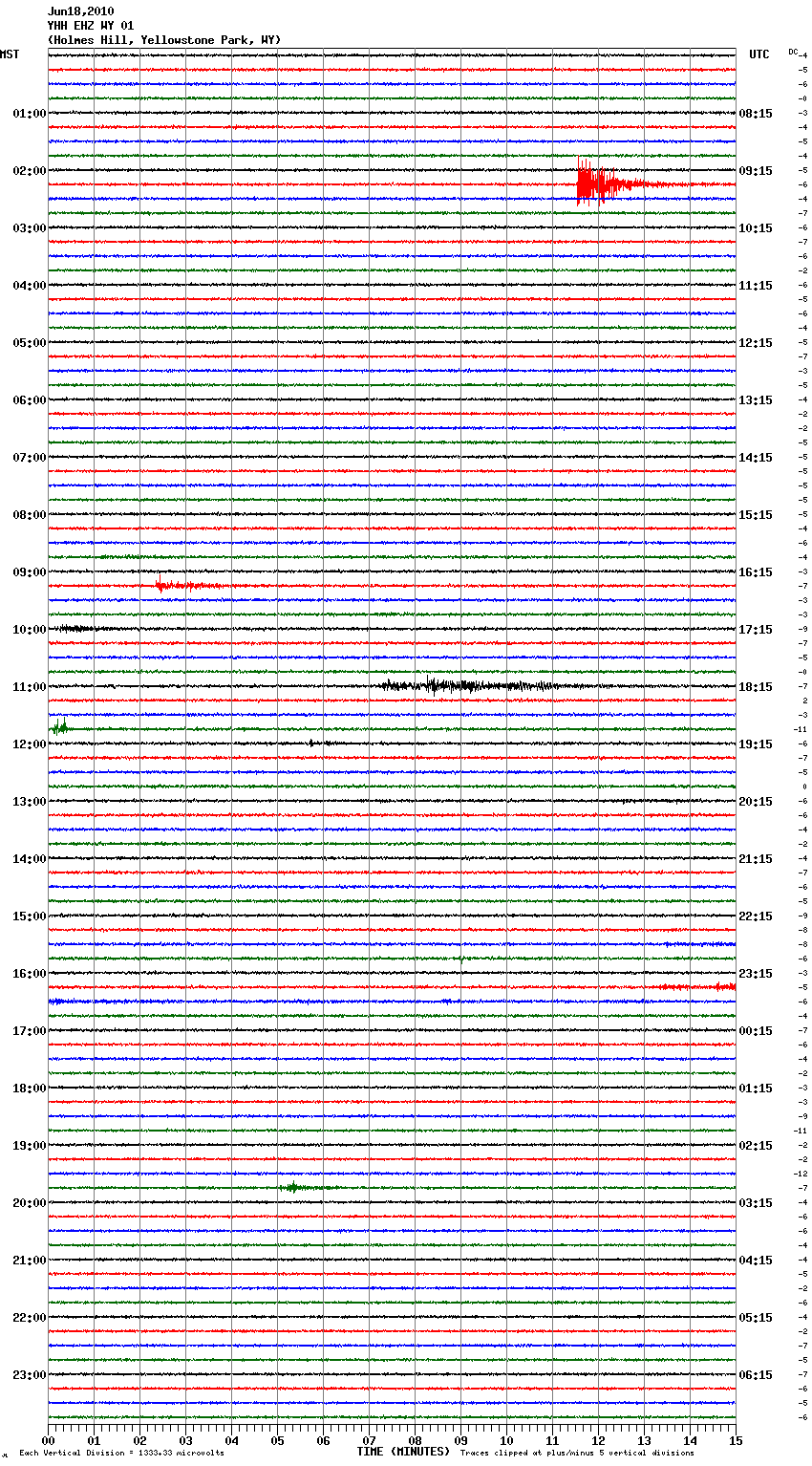
Task: Select the 10:00 MST row label
Action: point(30,630)
